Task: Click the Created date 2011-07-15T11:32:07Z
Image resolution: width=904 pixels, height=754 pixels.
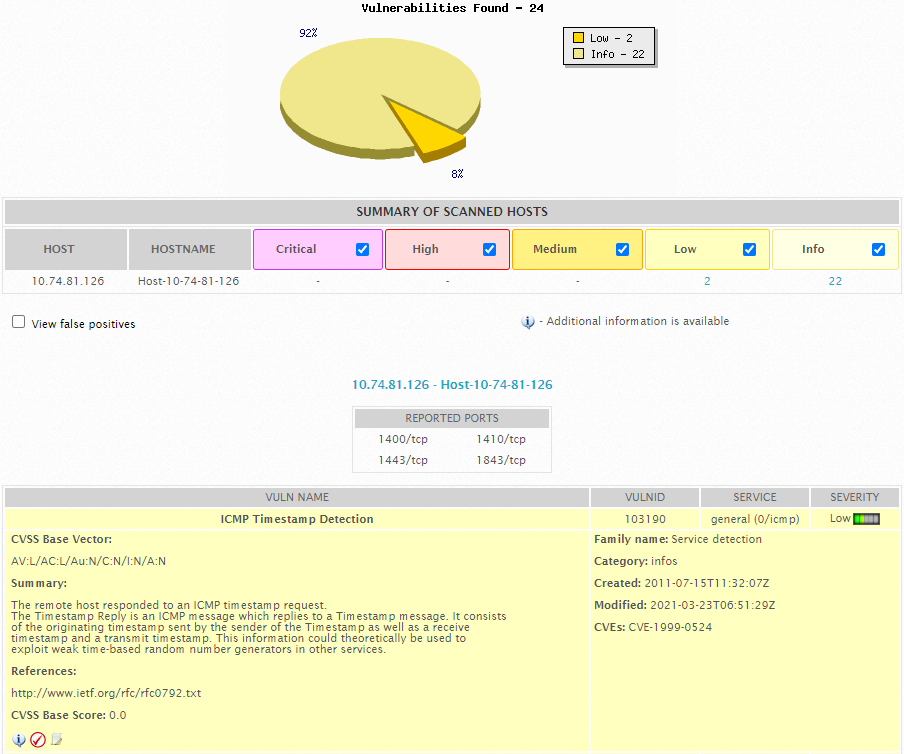Action: click(707, 583)
